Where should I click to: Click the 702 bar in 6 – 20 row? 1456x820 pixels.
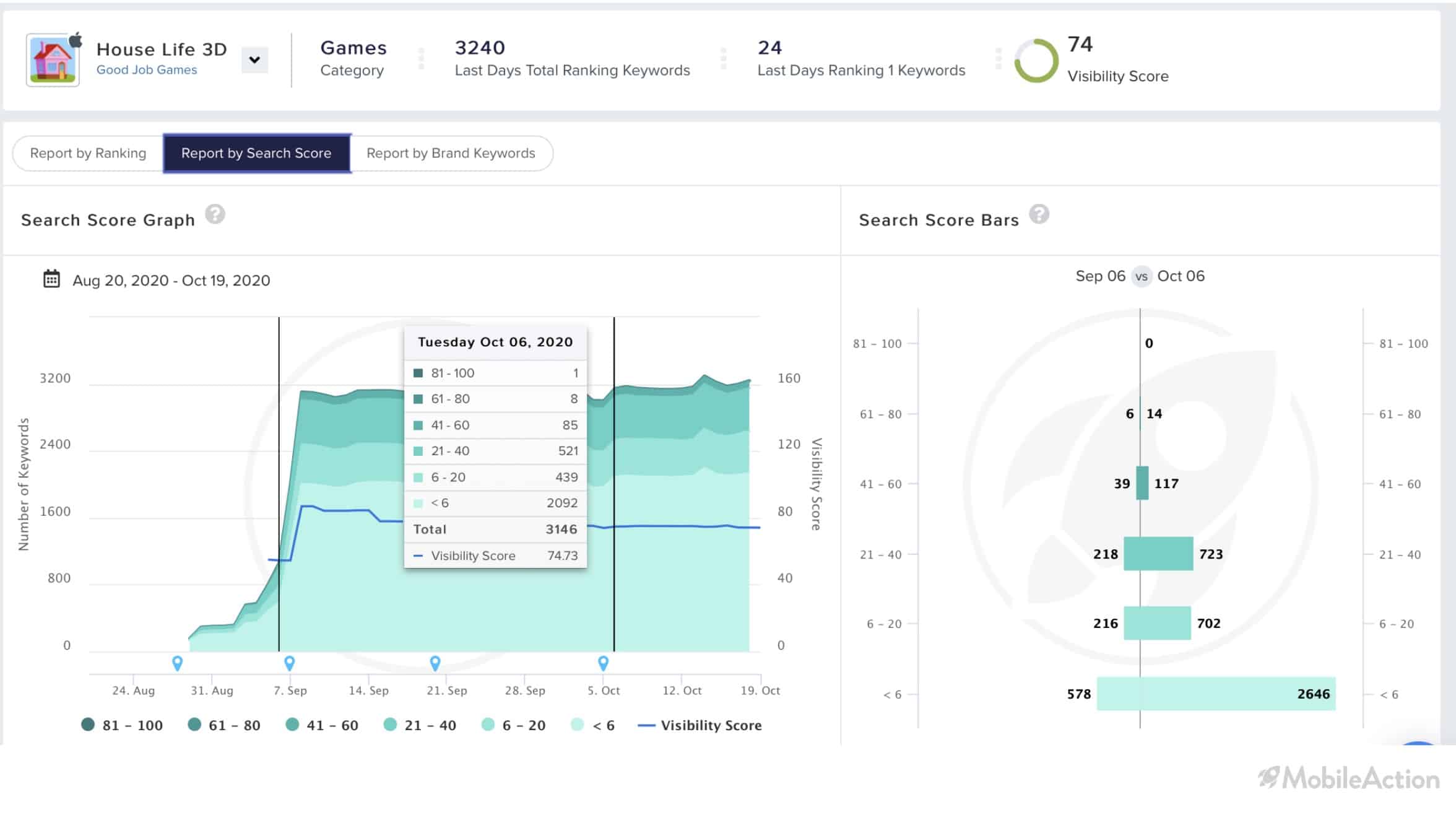[1166, 623]
